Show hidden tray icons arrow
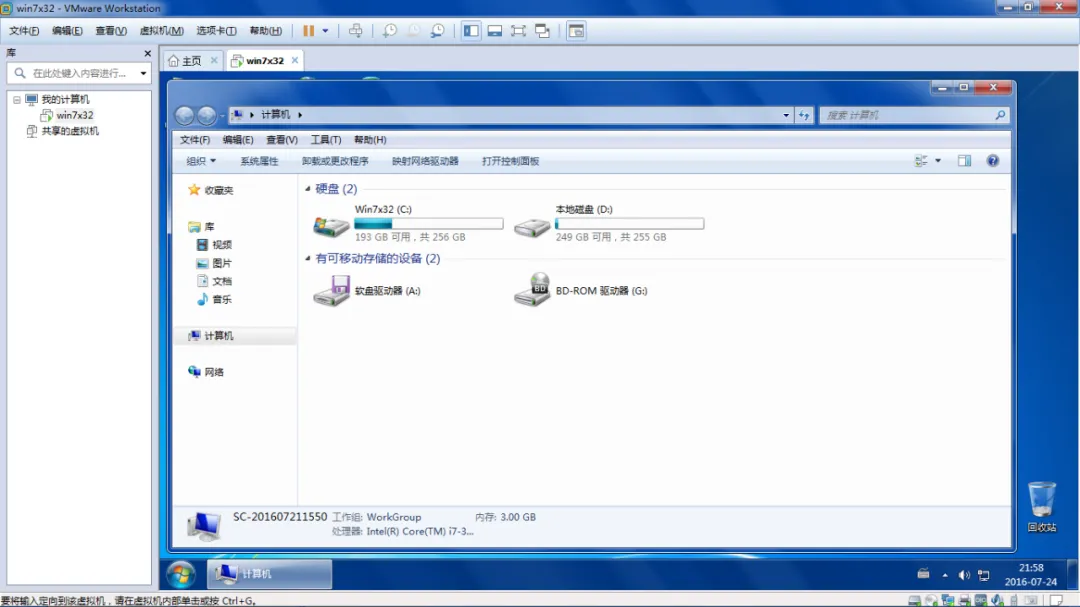Viewport: 1080px width, 607px height. point(945,575)
